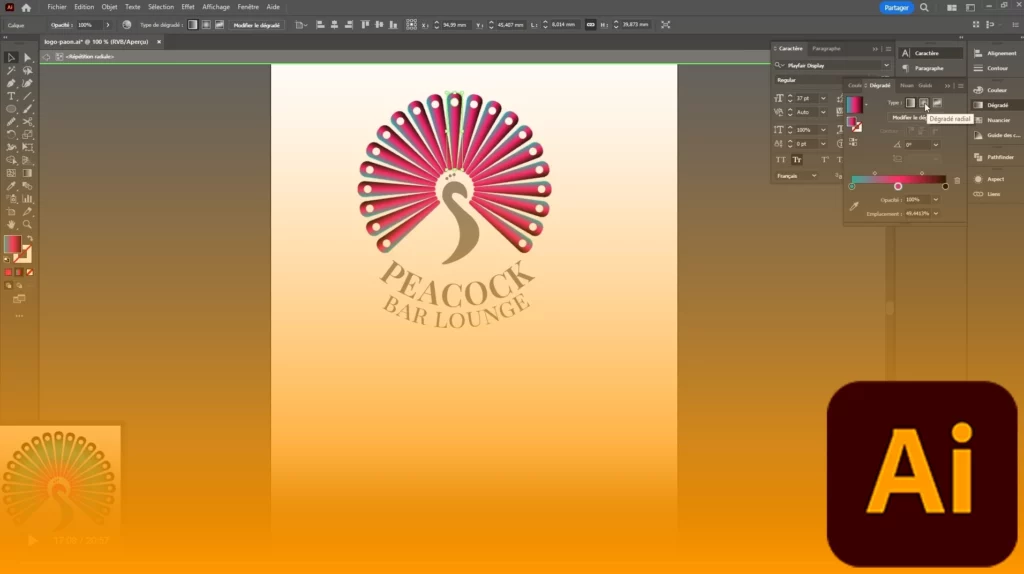Open the Effet menu
The width and height of the screenshot is (1024, 574).
coord(188,7)
